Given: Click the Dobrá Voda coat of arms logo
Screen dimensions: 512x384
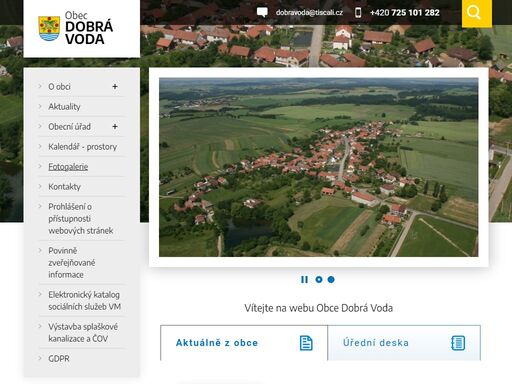Looking at the screenshot, I should (x=49, y=28).
